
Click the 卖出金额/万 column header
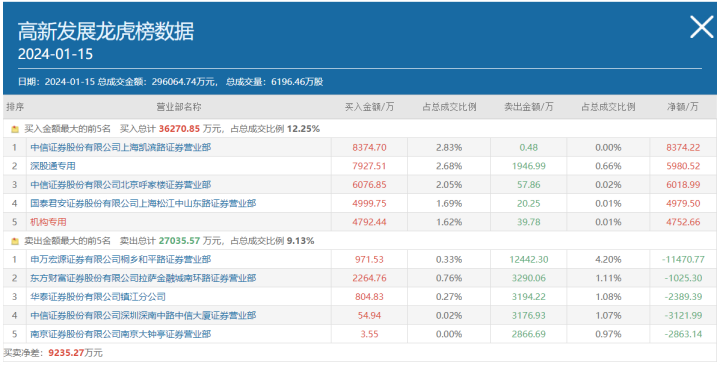tap(529, 107)
